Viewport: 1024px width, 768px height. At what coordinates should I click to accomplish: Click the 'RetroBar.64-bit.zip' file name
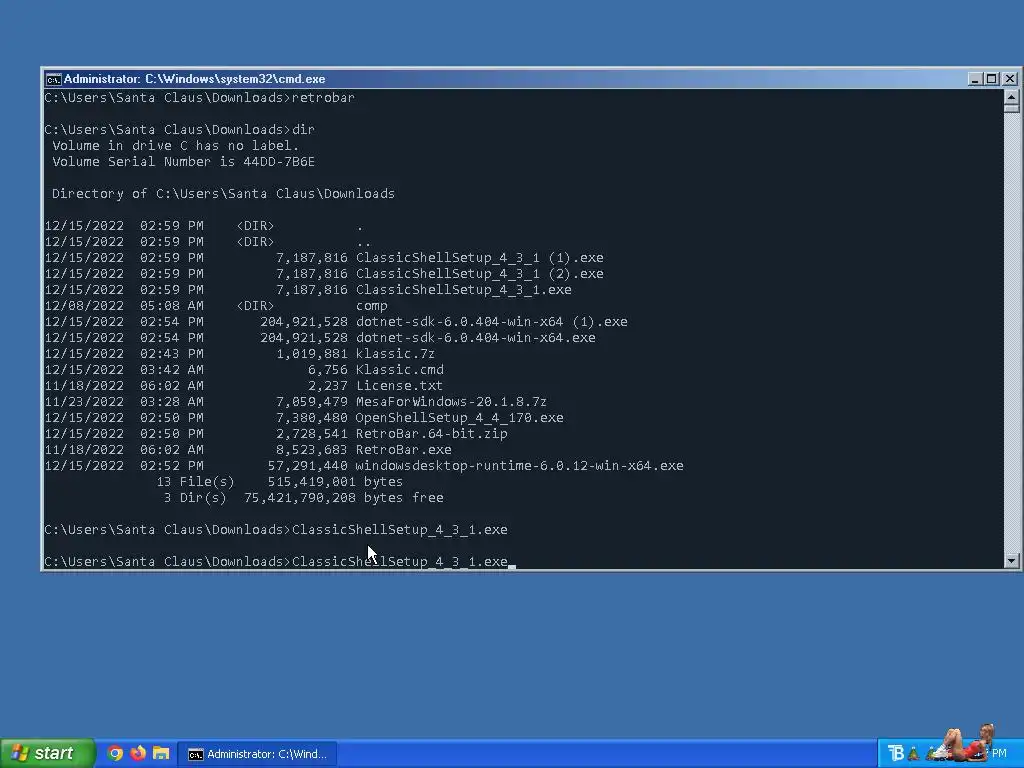431,434
